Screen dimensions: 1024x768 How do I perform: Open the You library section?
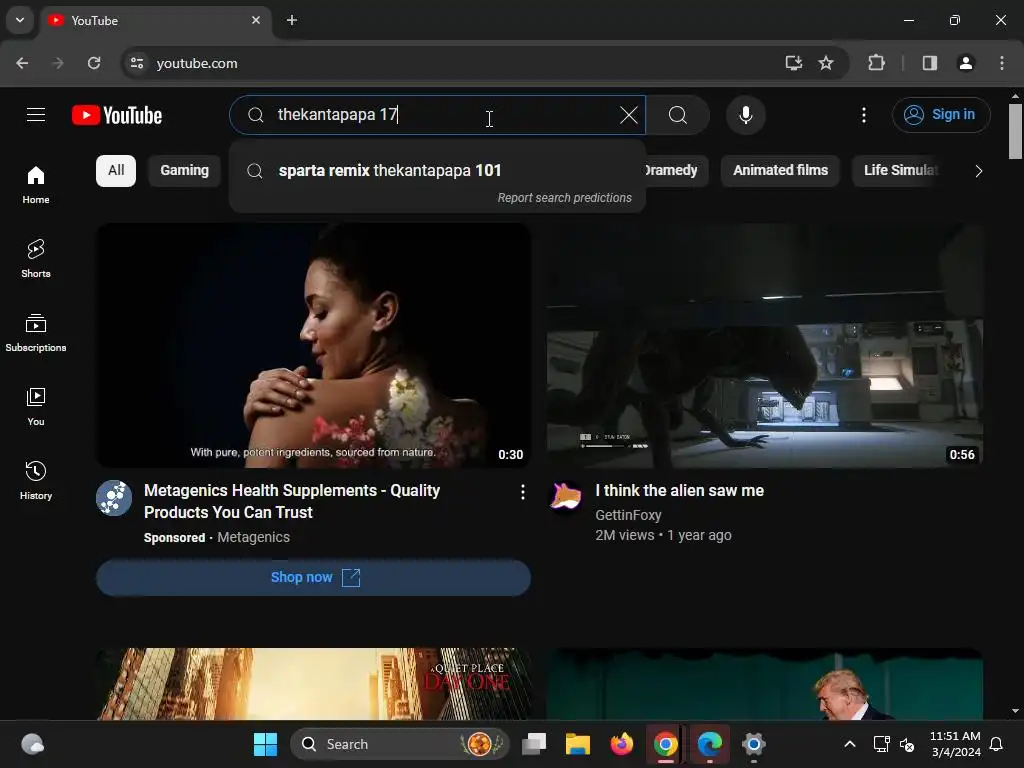pyautogui.click(x=36, y=406)
